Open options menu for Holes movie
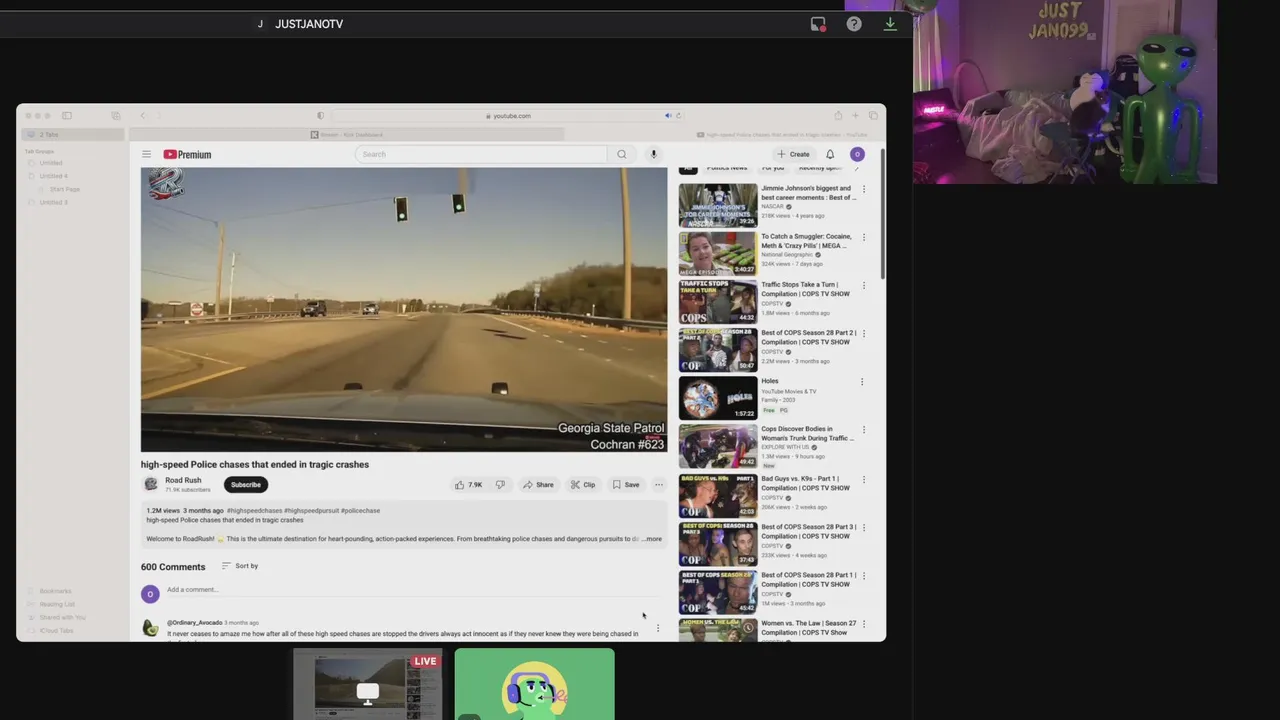The width and height of the screenshot is (1280, 720). 864,381
